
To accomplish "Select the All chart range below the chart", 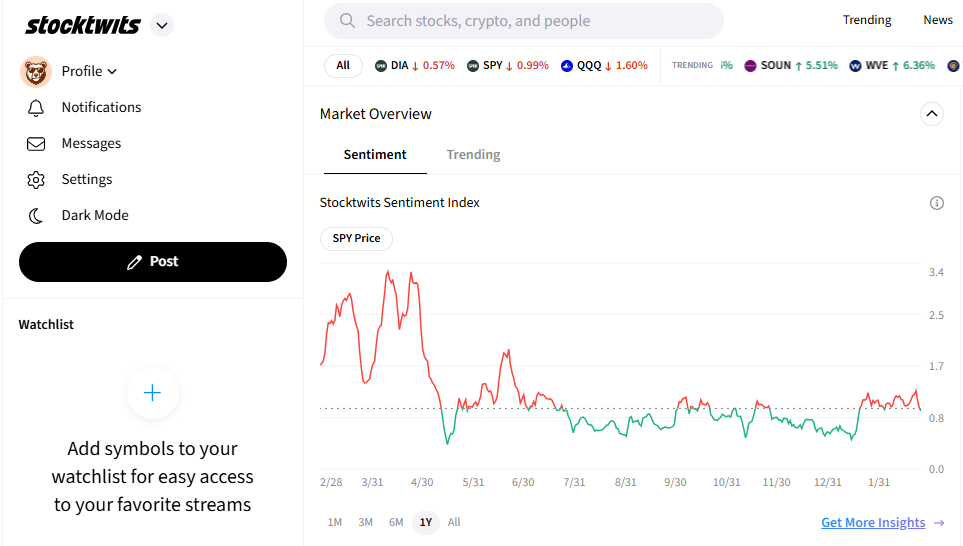I will coord(454,523).
